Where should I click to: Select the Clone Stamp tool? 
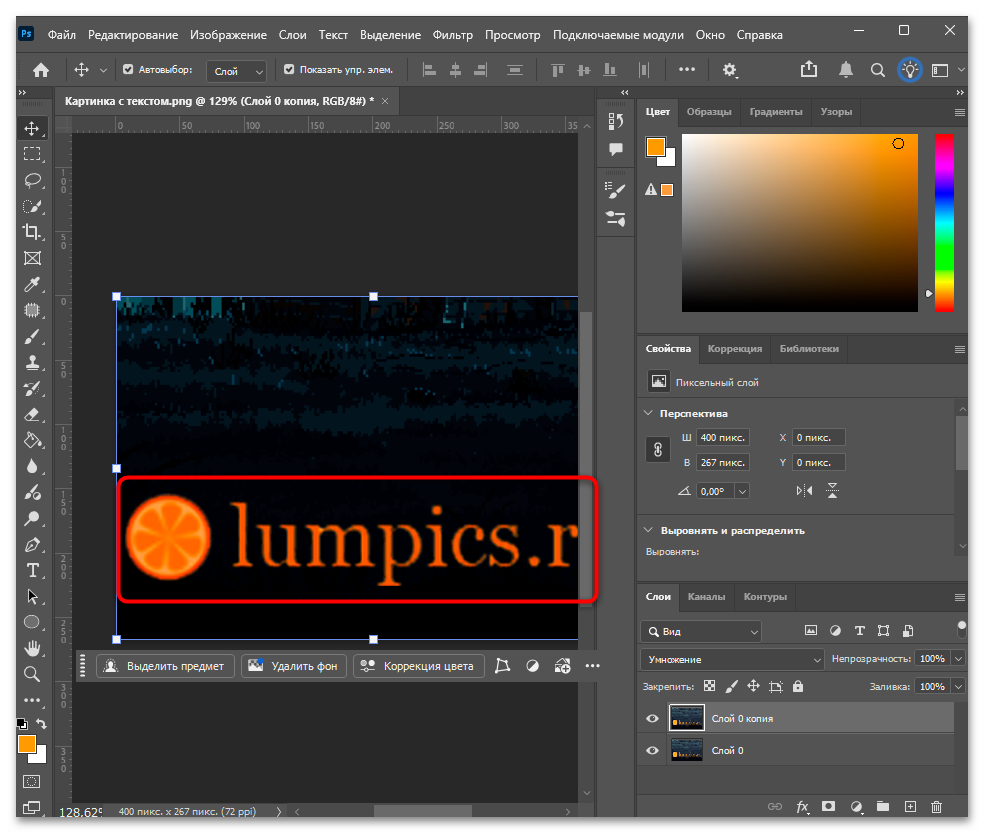click(32, 363)
